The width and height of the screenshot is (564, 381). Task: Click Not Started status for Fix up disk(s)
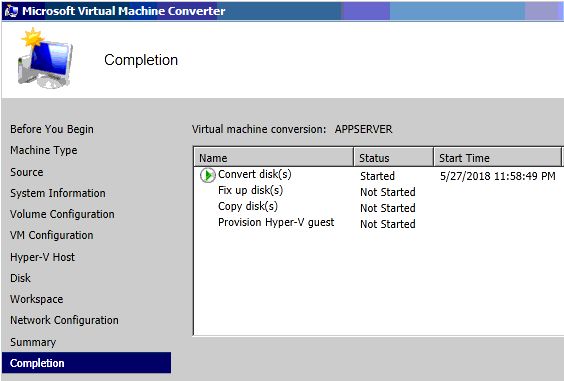point(388,192)
